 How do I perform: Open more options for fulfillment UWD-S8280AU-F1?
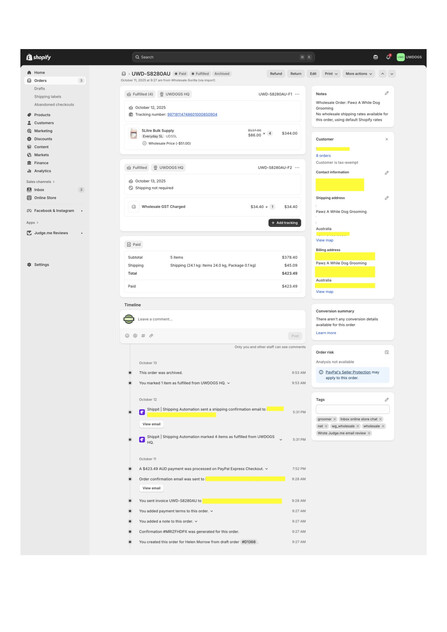pyautogui.click(x=297, y=94)
